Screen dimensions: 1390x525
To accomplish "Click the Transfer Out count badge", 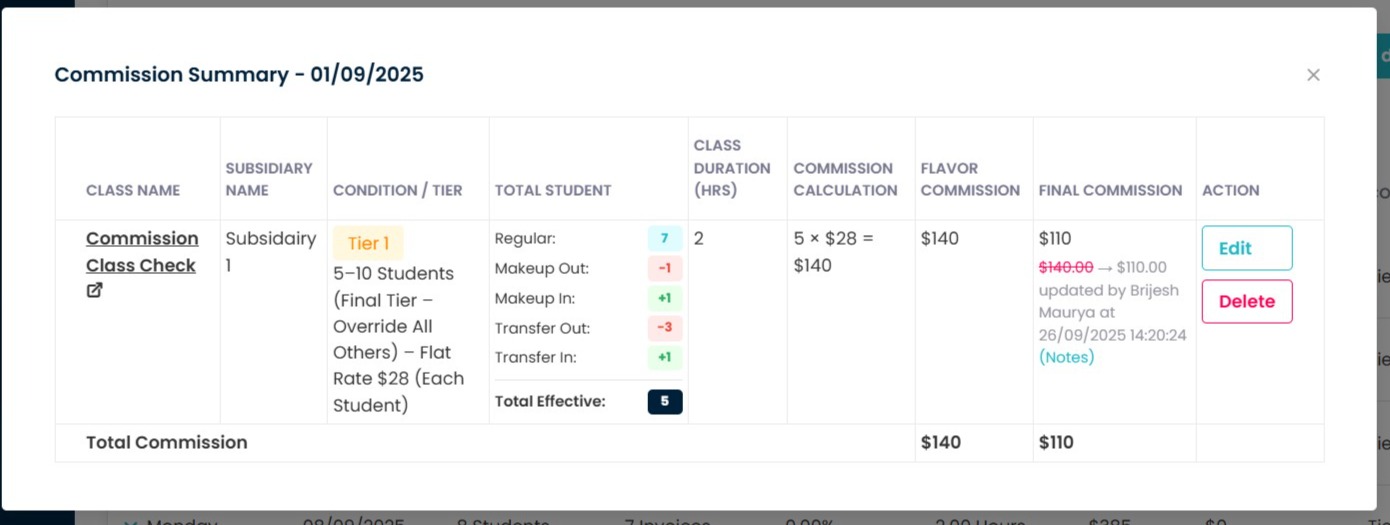I will 664,328.
